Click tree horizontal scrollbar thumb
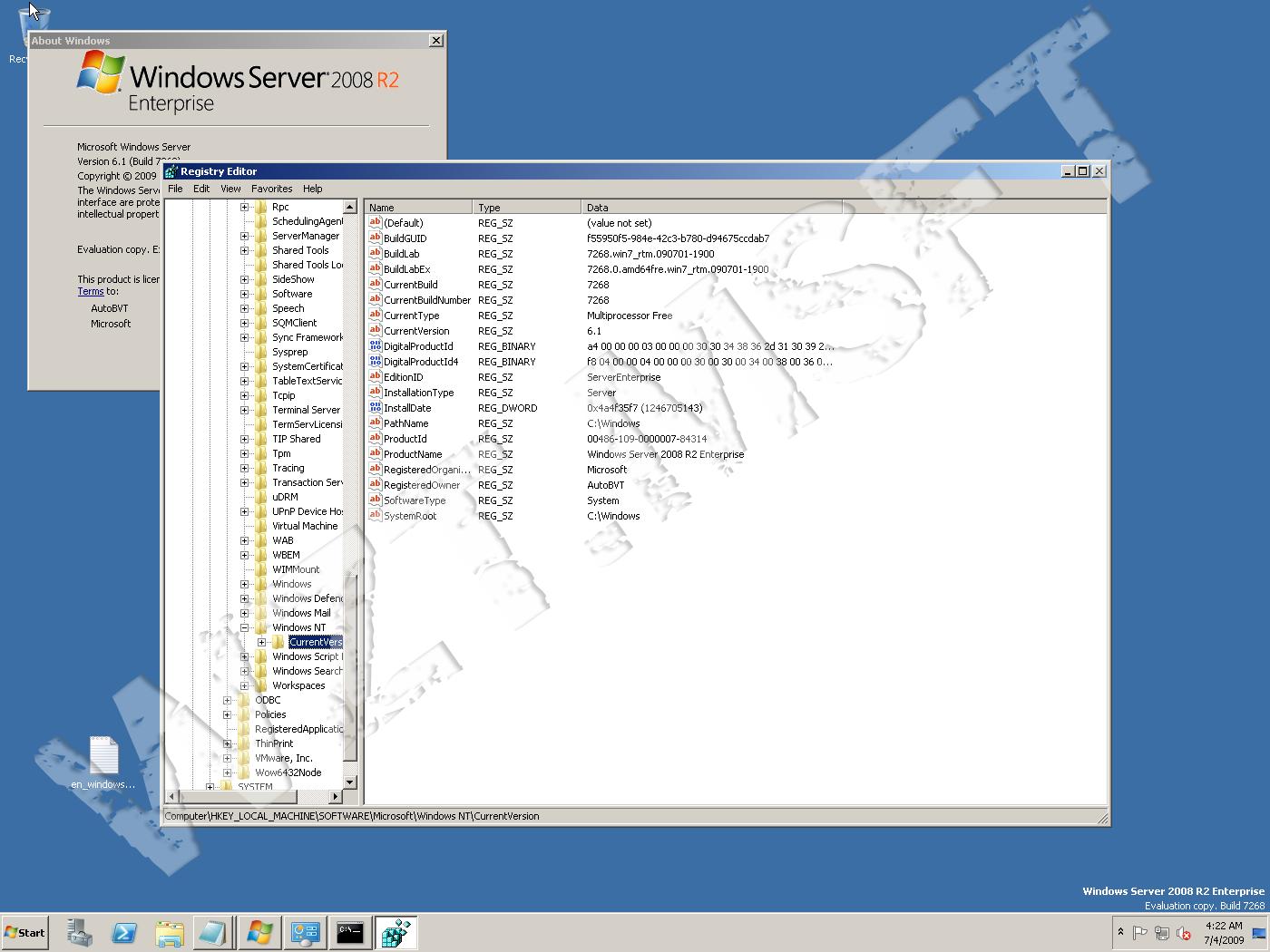This screenshot has height=952, width=1270. pyautogui.click(x=239, y=797)
